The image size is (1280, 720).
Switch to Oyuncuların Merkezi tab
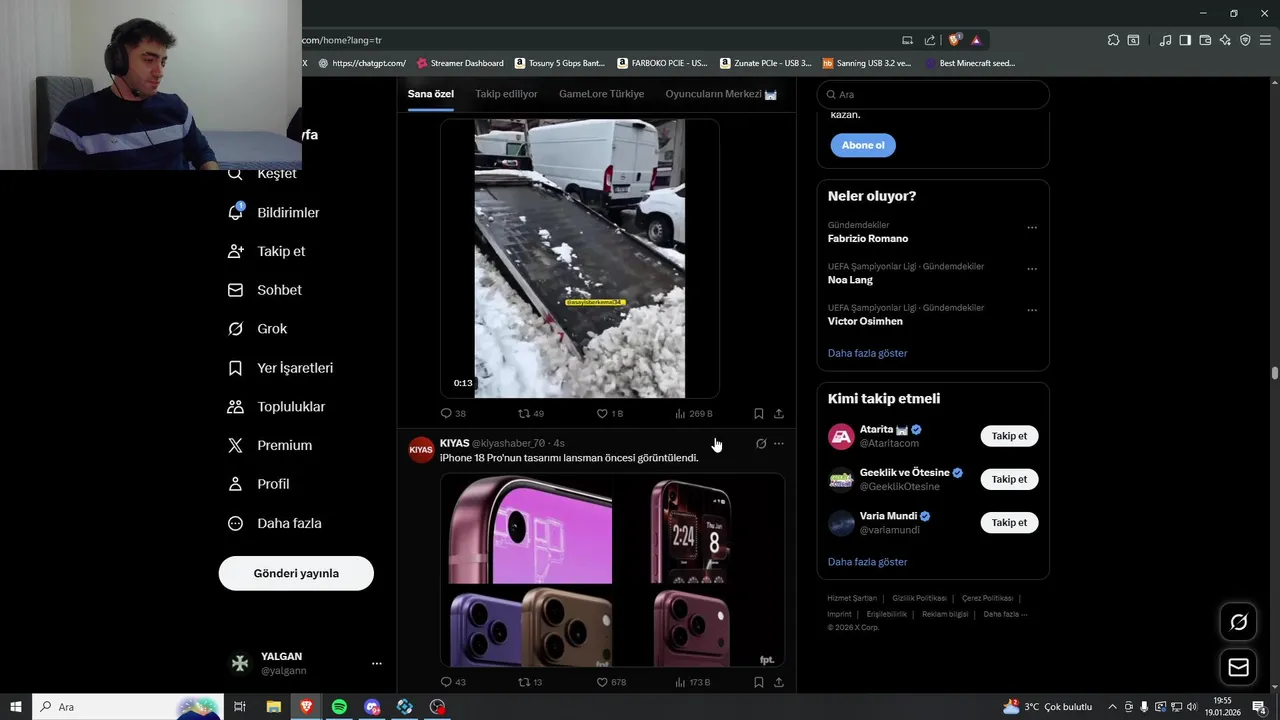(721, 94)
